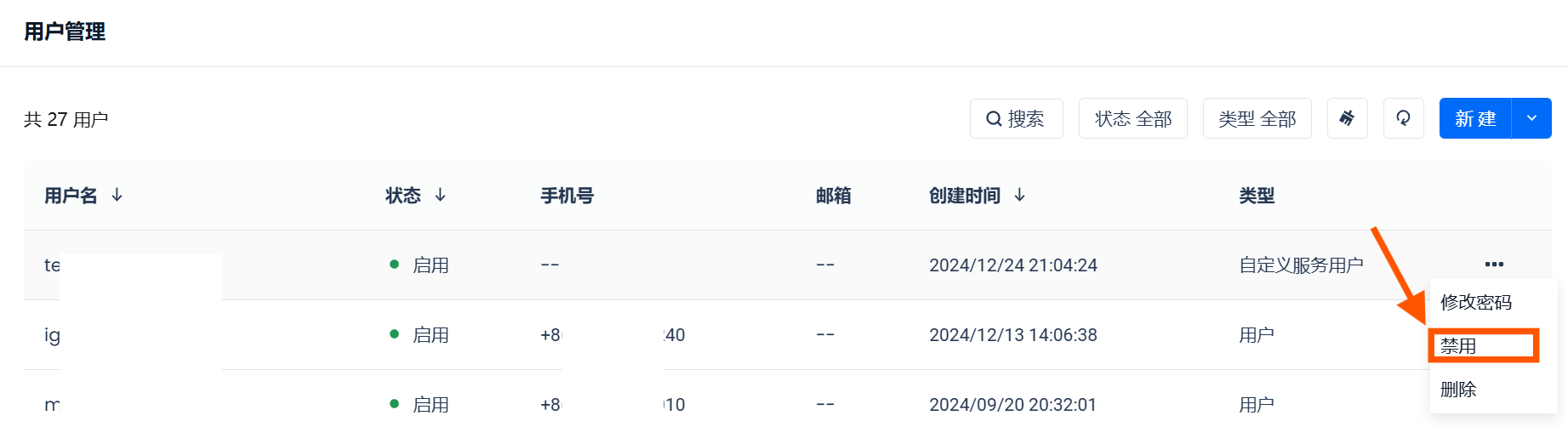Viewport: 1568px width, 427px height.
Task: Click the magnifier icon in 搜索 box
Action: coord(993,119)
